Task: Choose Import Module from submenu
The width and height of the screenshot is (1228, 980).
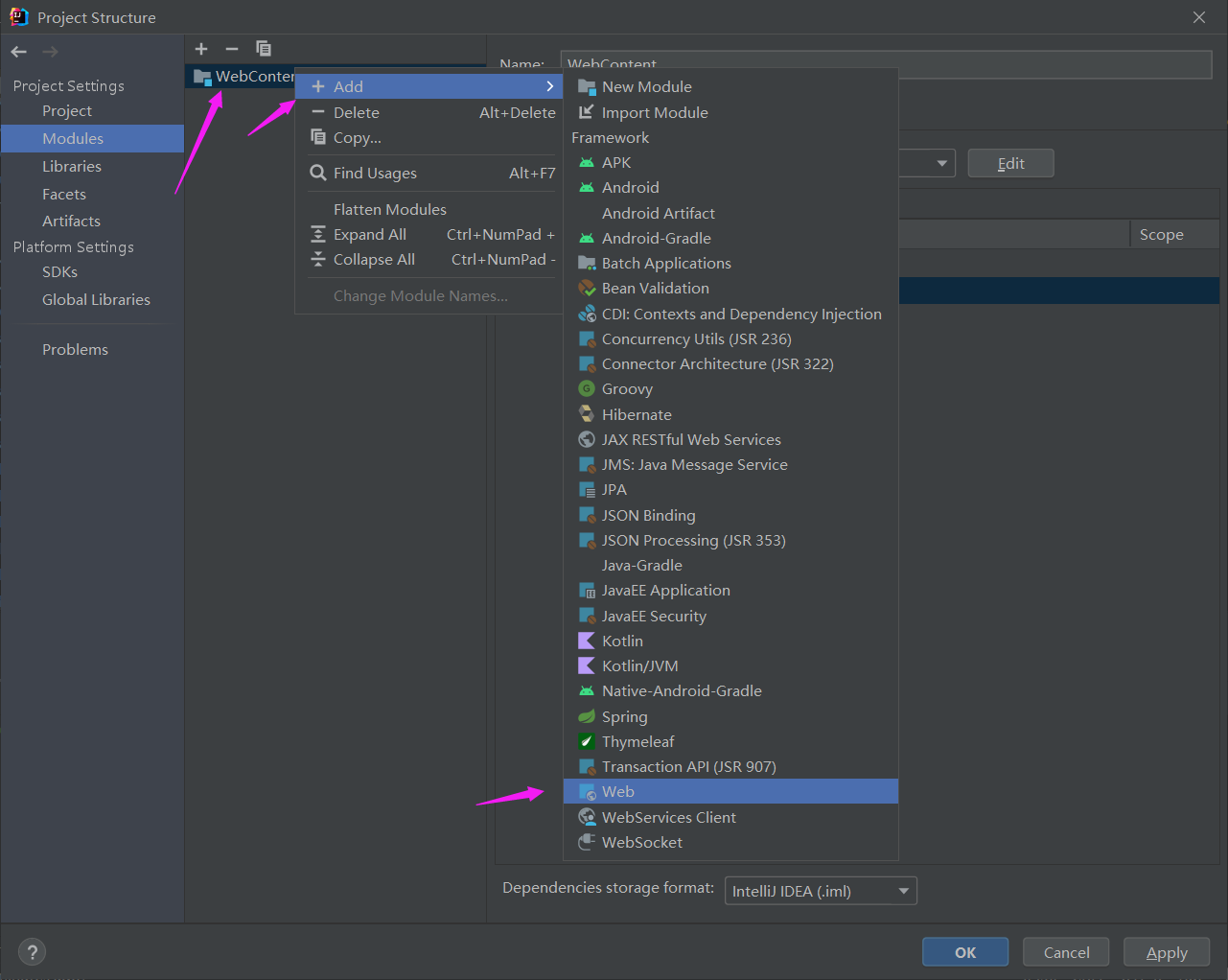Action: pyautogui.click(x=730, y=113)
